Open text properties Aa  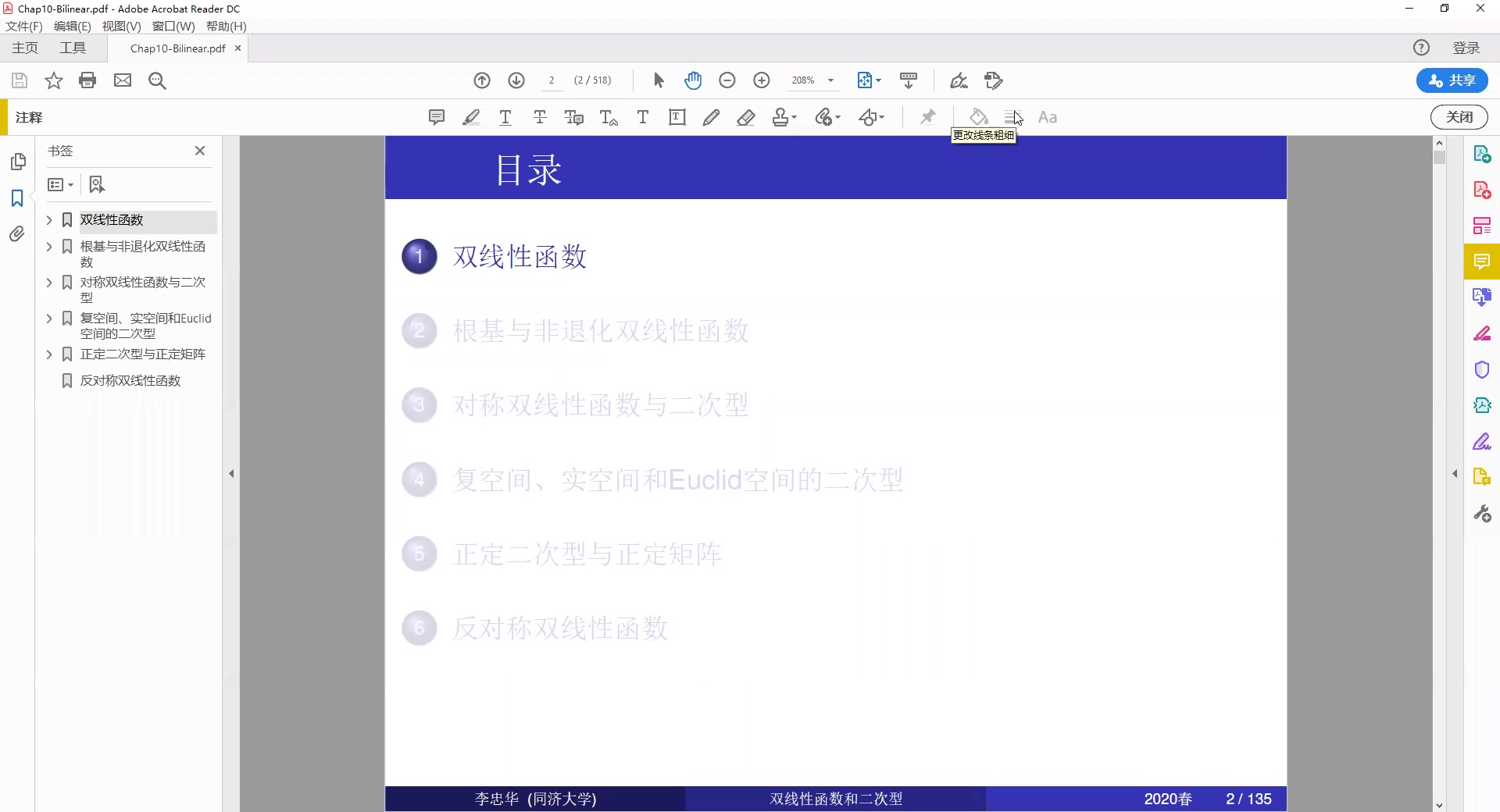click(x=1048, y=117)
